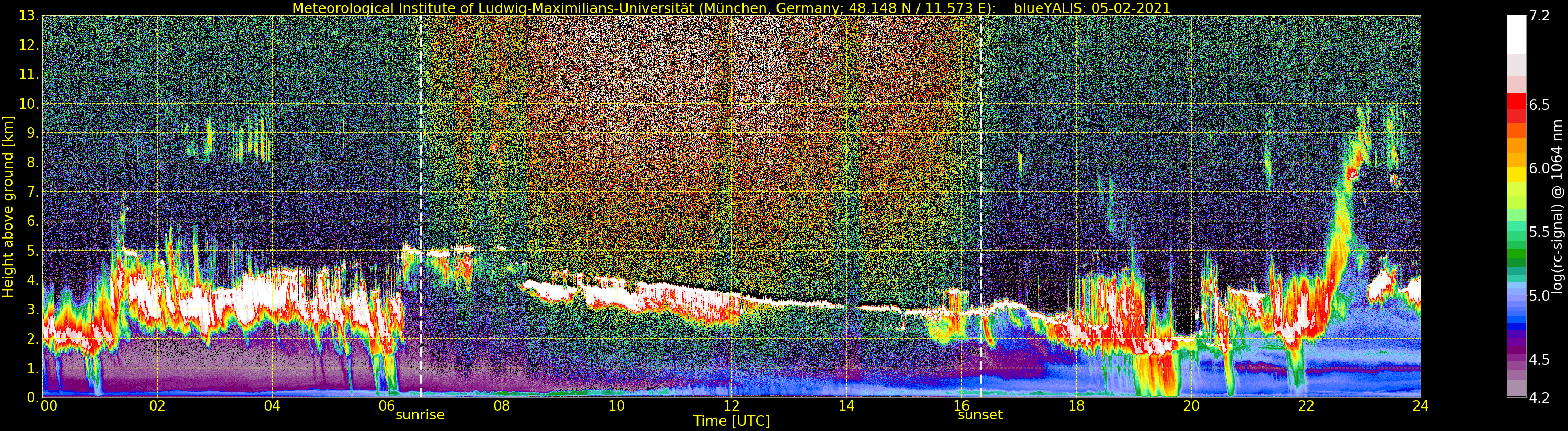Click the height axis tick label 6

33,221
